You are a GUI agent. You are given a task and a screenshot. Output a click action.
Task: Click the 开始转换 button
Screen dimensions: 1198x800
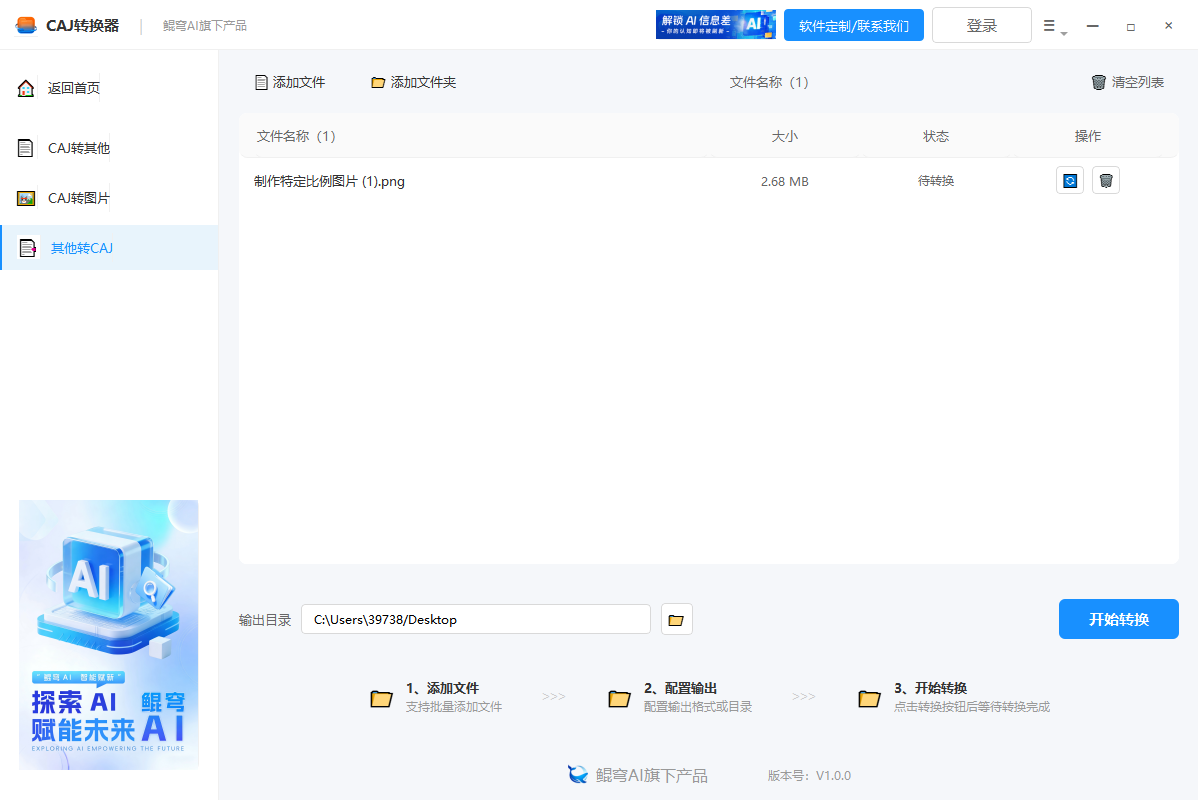(1118, 618)
